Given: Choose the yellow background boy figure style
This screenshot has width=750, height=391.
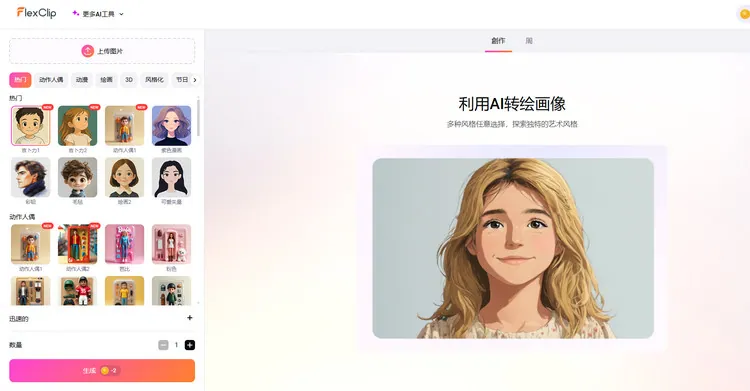Looking at the screenshot, I should [124, 291].
